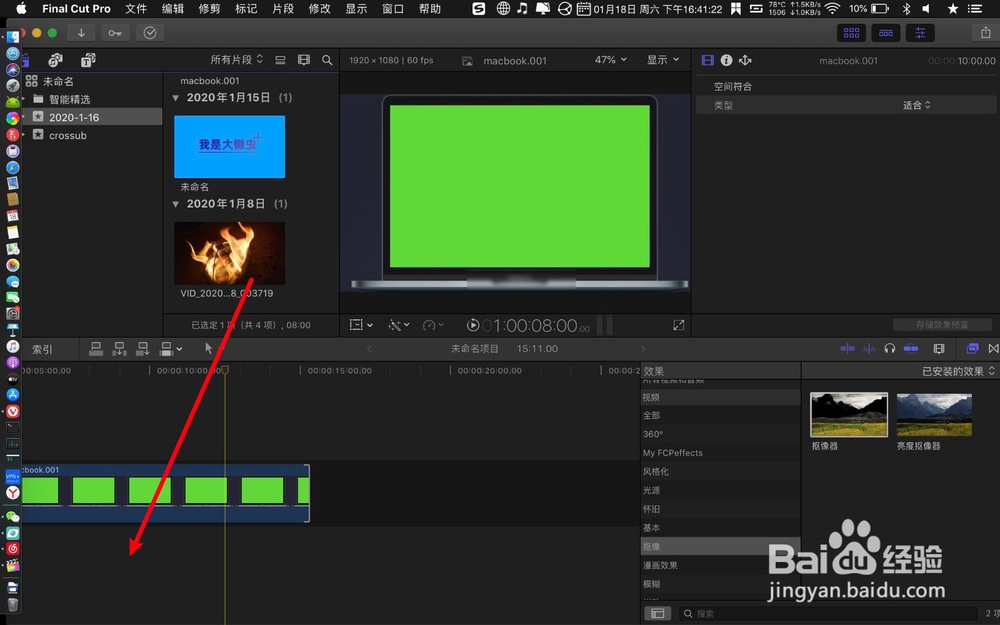Screen dimensions: 1000x625
Task: Toggle snapping in the timeline toolbar
Action: coord(910,348)
